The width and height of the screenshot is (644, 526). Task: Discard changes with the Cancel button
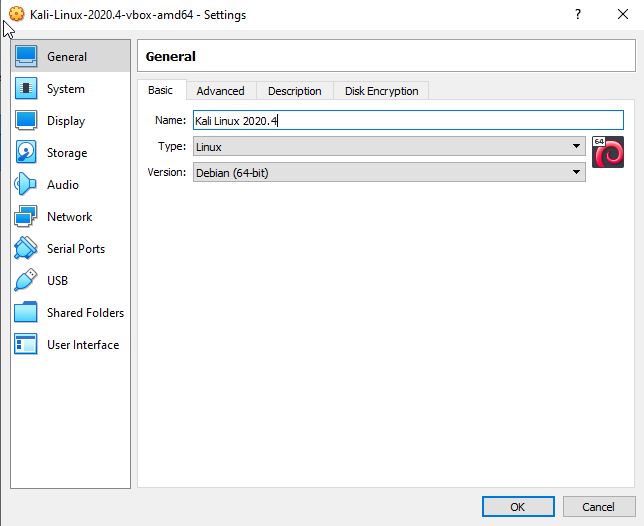pyautogui.click(x=598, y=507)
